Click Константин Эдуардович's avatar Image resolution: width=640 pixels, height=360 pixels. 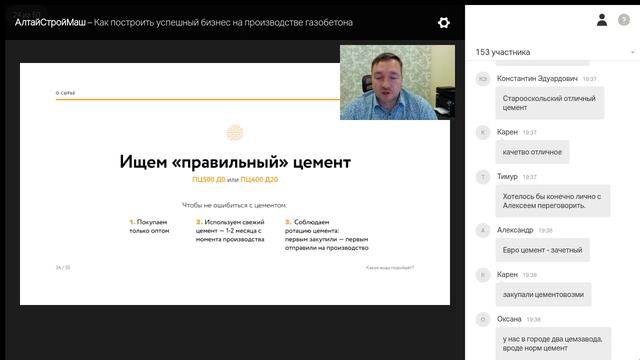483,78
